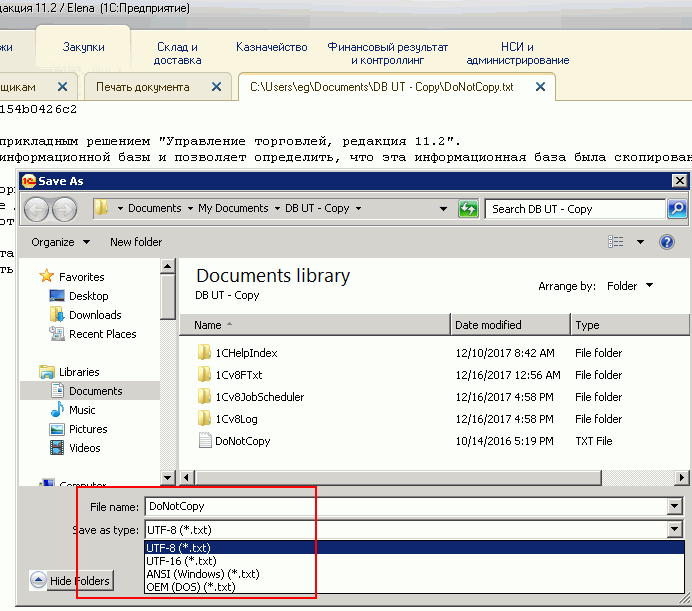Close the Save As dialog

(x=679, y=181)
